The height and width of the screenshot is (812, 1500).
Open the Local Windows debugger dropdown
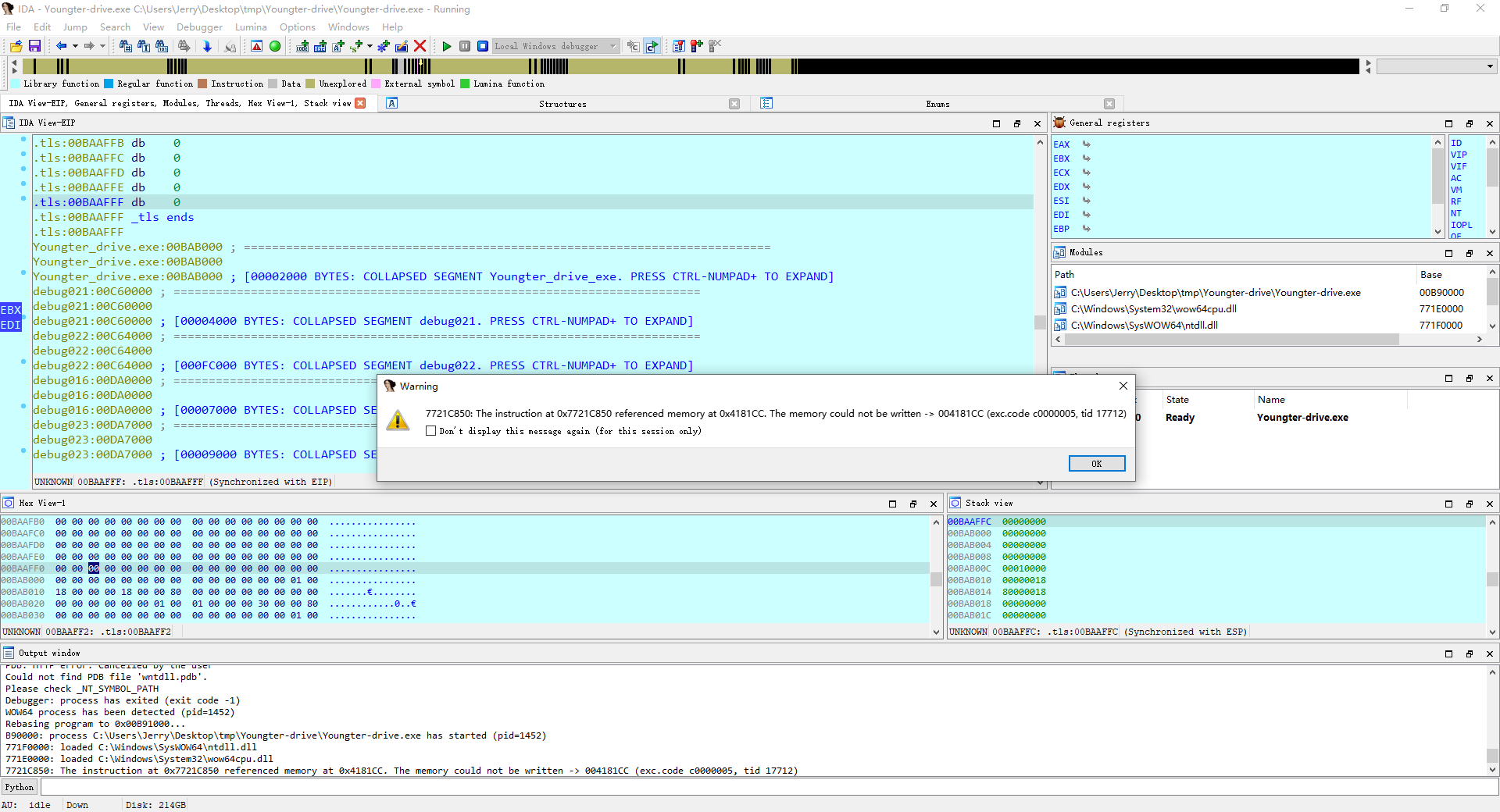coord(555,46)
